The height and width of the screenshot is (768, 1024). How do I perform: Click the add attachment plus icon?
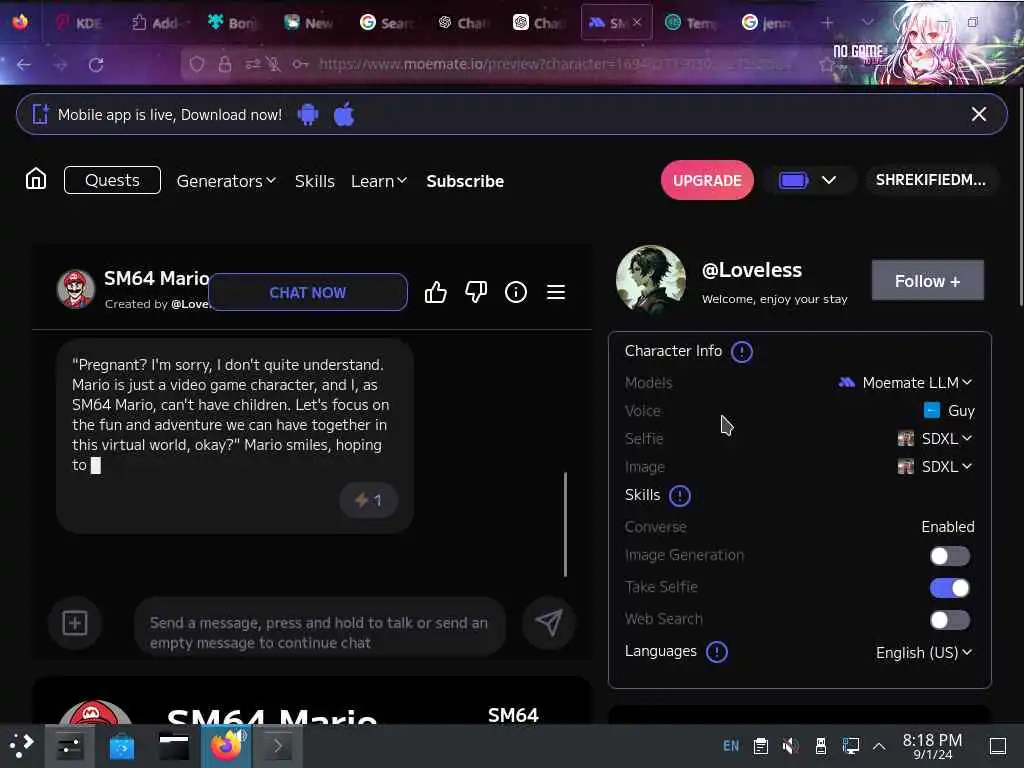(75, 623)
